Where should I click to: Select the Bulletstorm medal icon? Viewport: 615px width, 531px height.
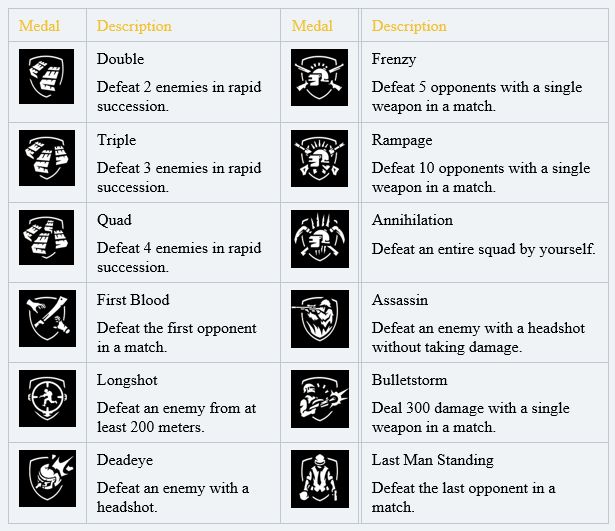tap(320, 398)
